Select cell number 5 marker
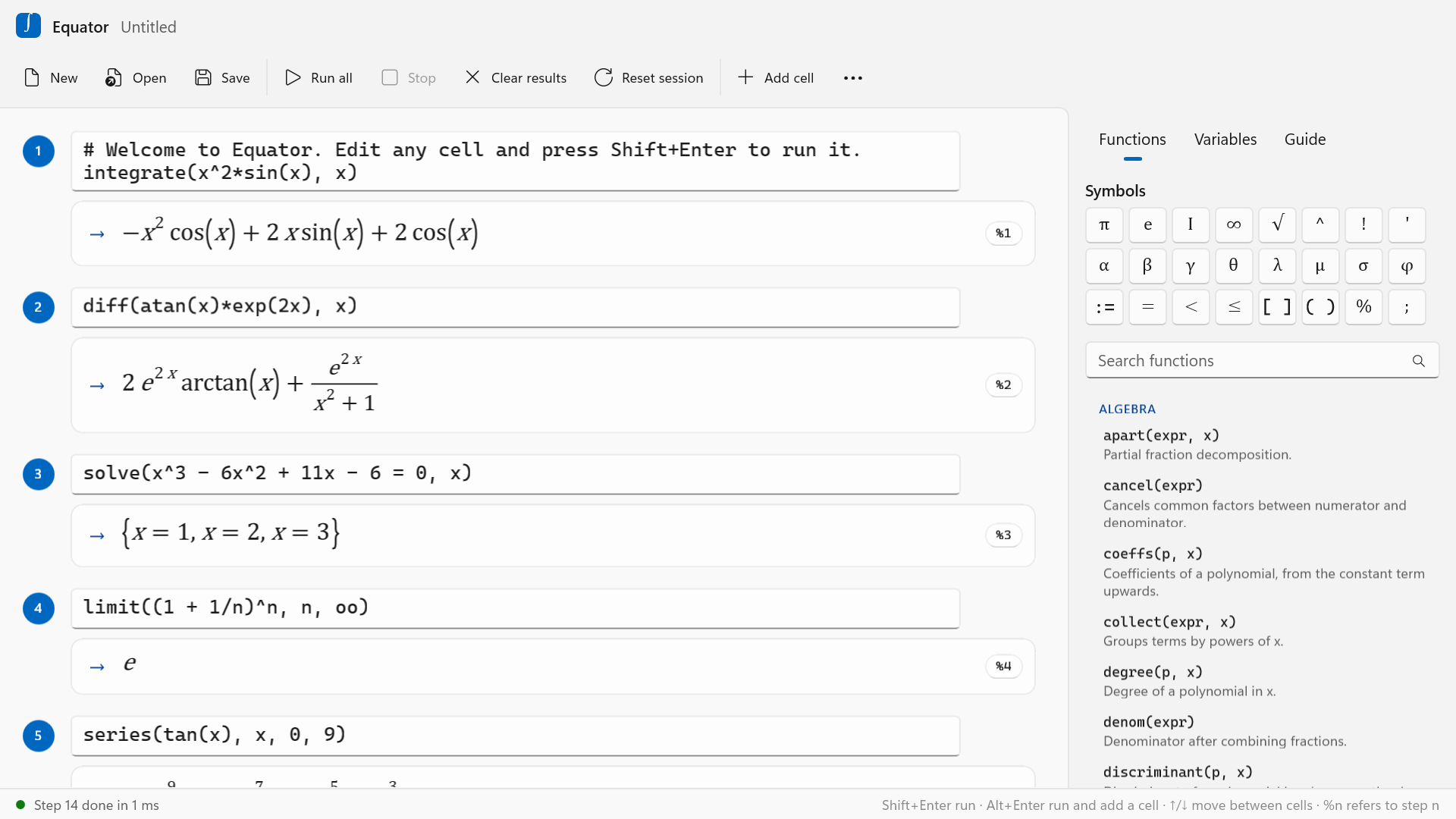The width and height of the screenshot is (1456, 819). pos(39,736)
